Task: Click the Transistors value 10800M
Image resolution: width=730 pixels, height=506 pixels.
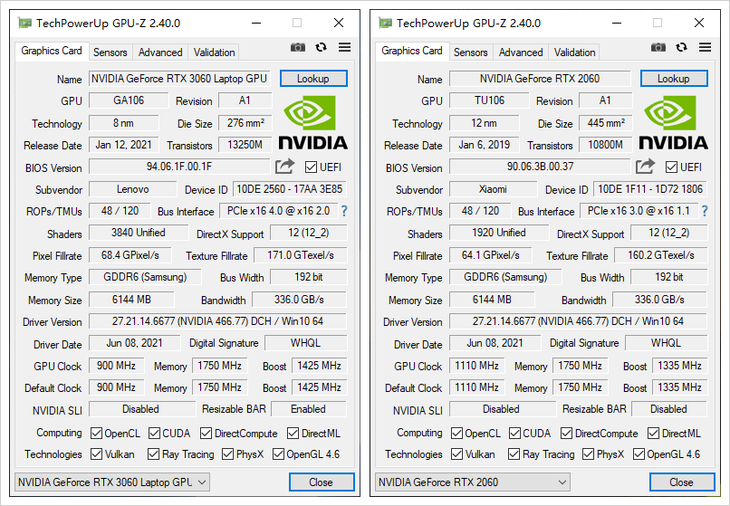Action: click(605, 145)
